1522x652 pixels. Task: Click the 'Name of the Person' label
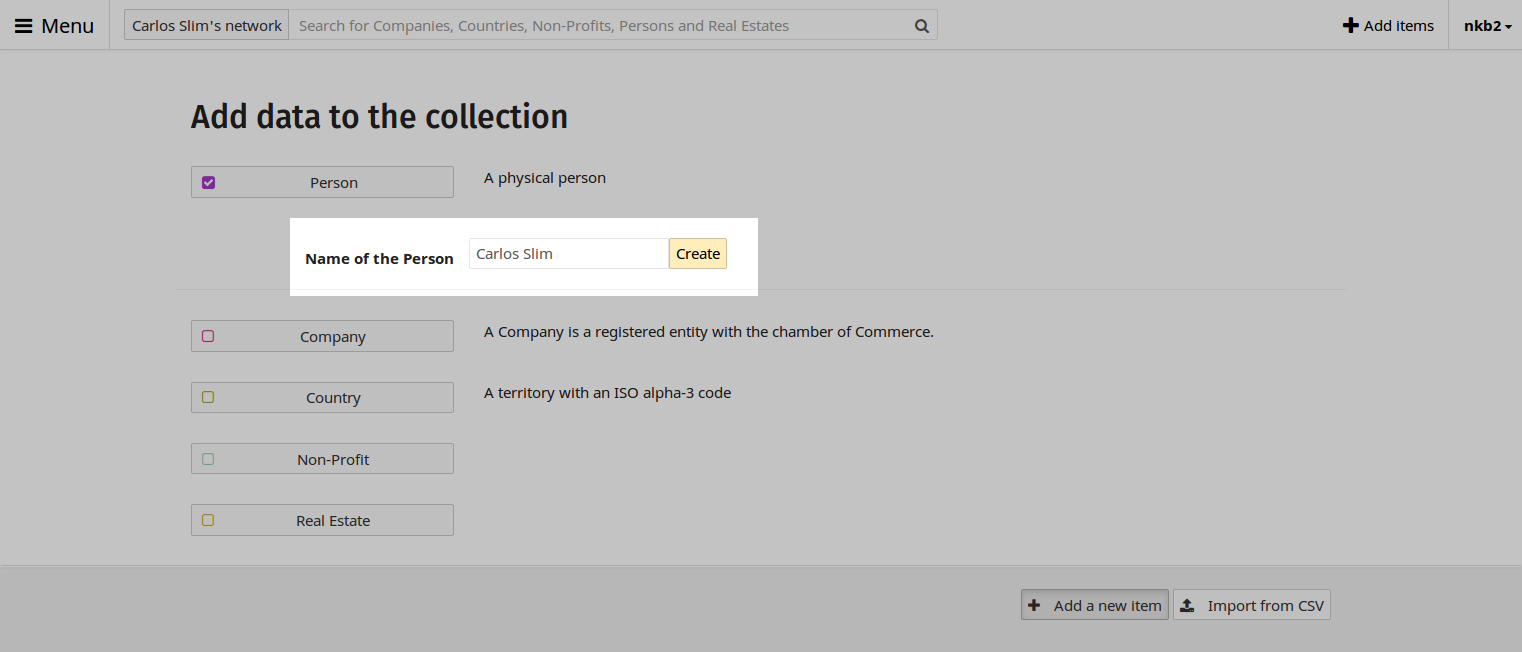click(379, 259)
